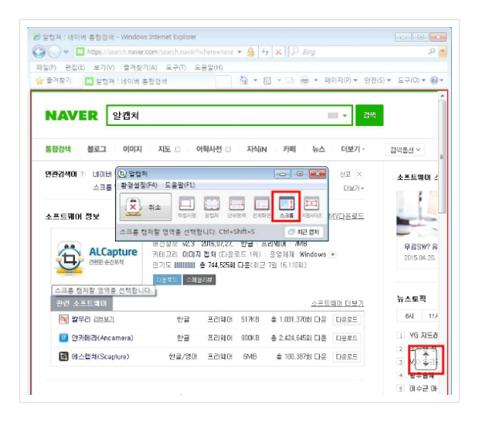Open the 도움말(H) menu in IE

(209, 68)
